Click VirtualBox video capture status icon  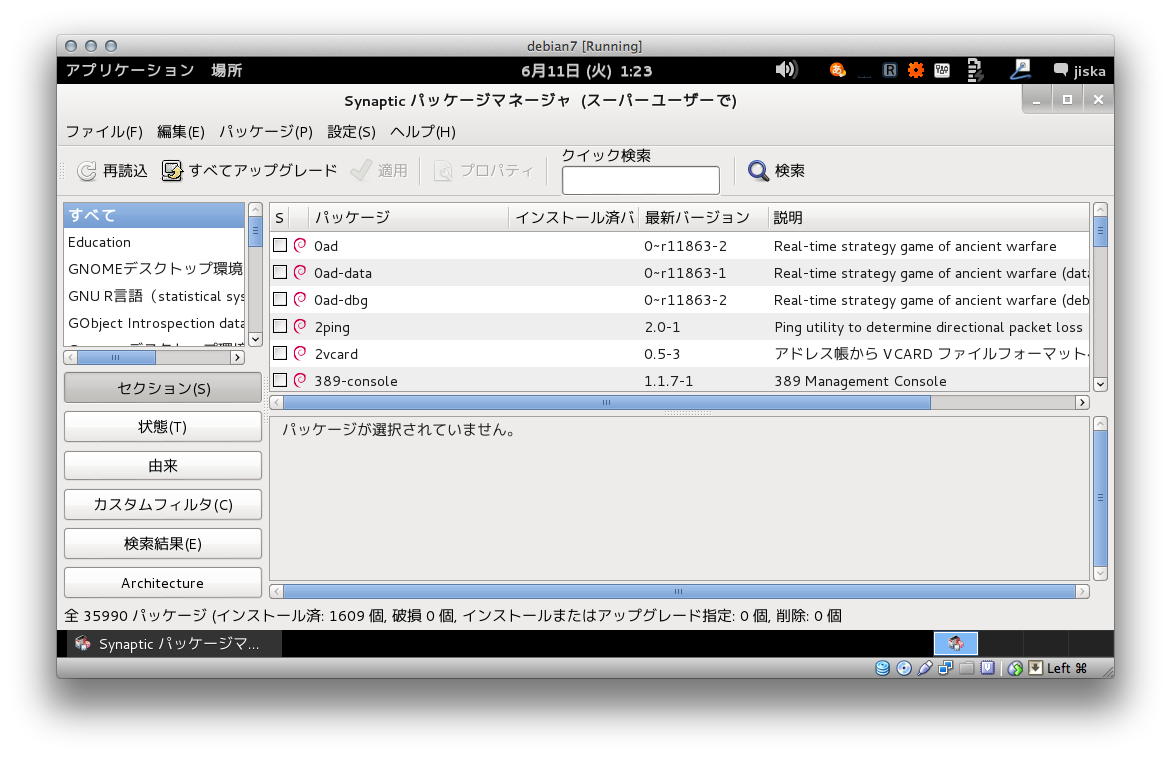[x=987, y=668]
